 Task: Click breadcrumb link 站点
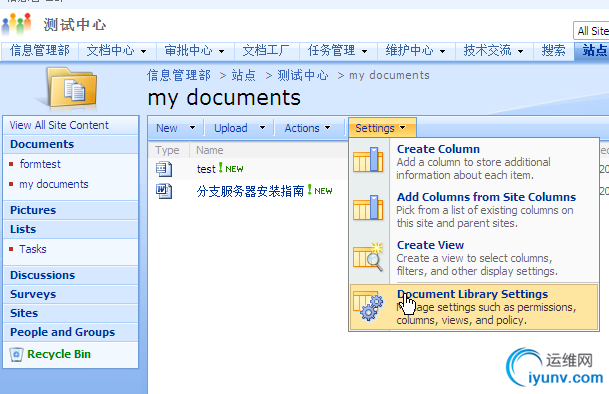click(244, 75)
